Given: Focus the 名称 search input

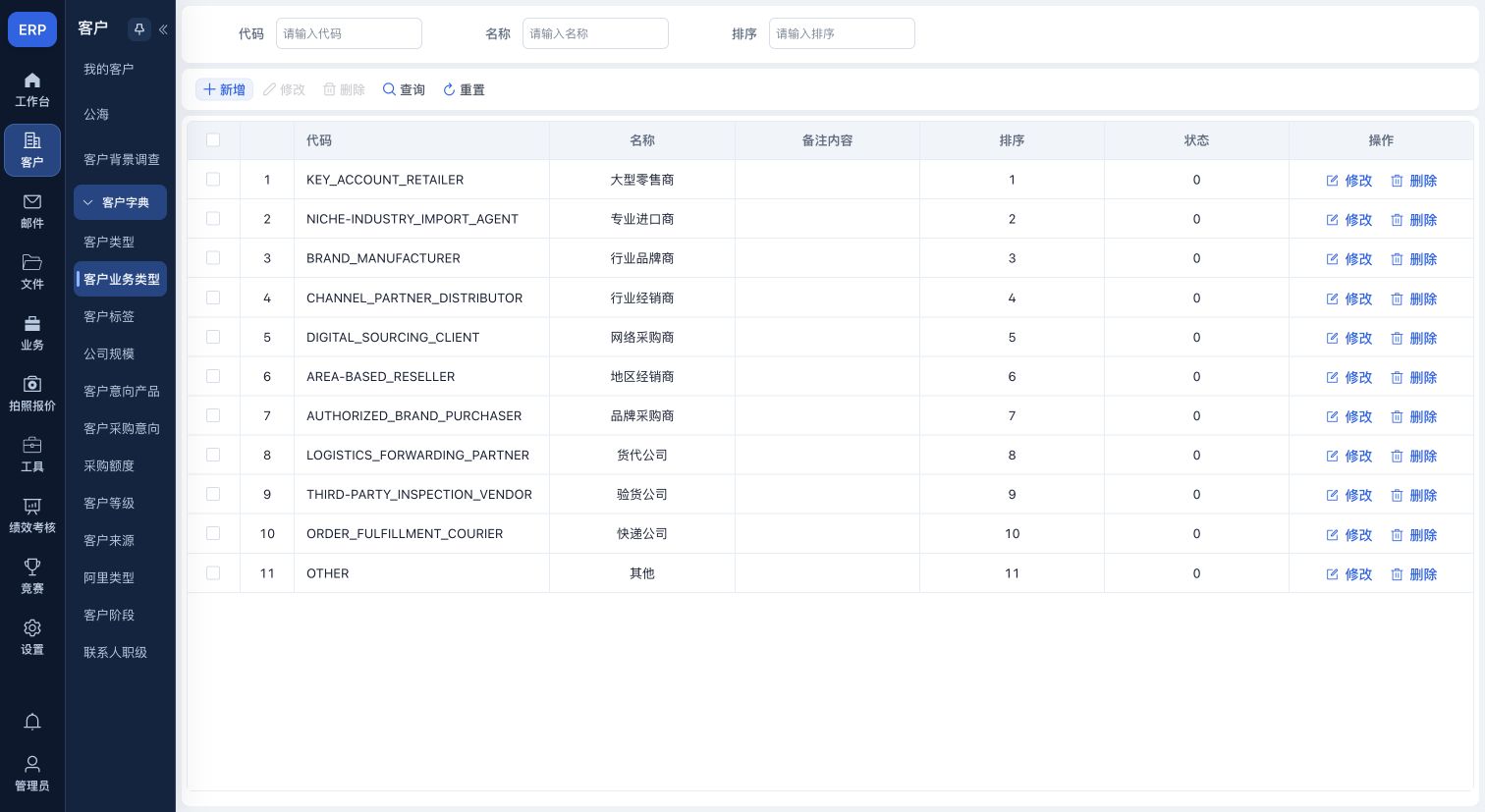Looking at the screenshot, I should pos(595,33).
